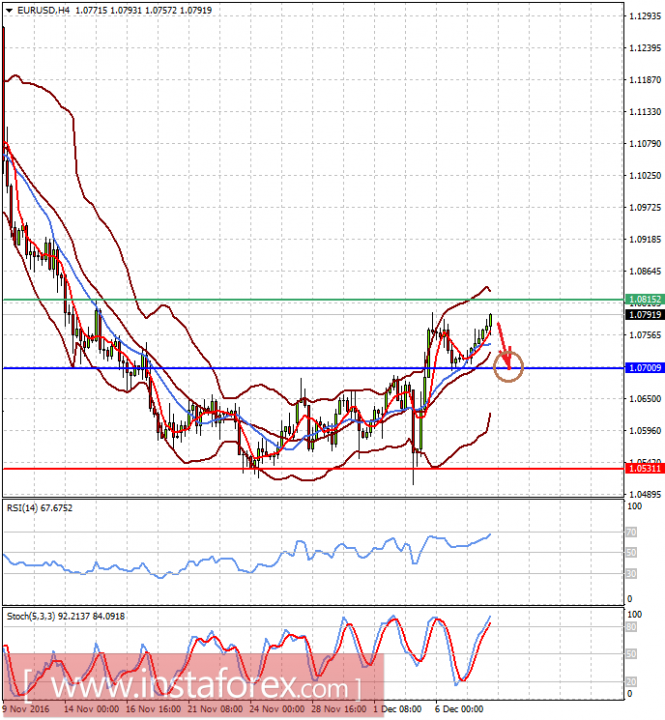The image size is (665, 720).
Task: Select the green 1.08152 resistance line label
Action: click(645, 300)
